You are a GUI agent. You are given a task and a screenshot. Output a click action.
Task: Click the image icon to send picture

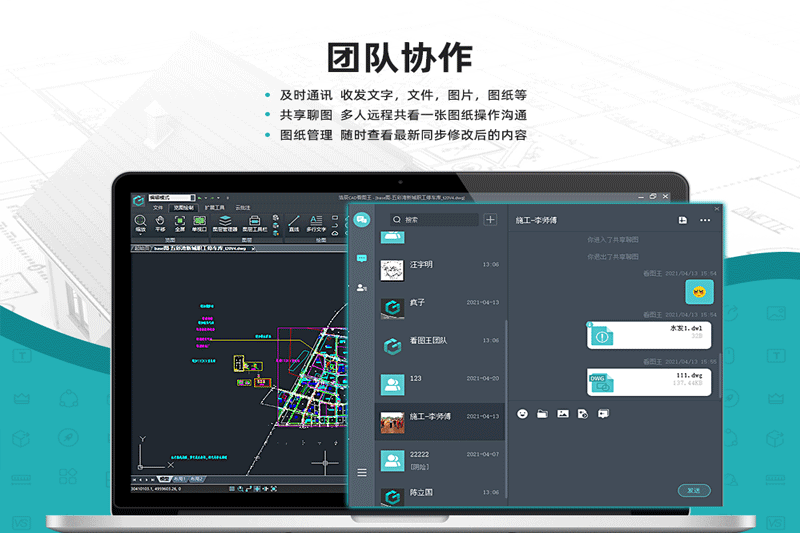pyautogui.click(x=563, y=414)
